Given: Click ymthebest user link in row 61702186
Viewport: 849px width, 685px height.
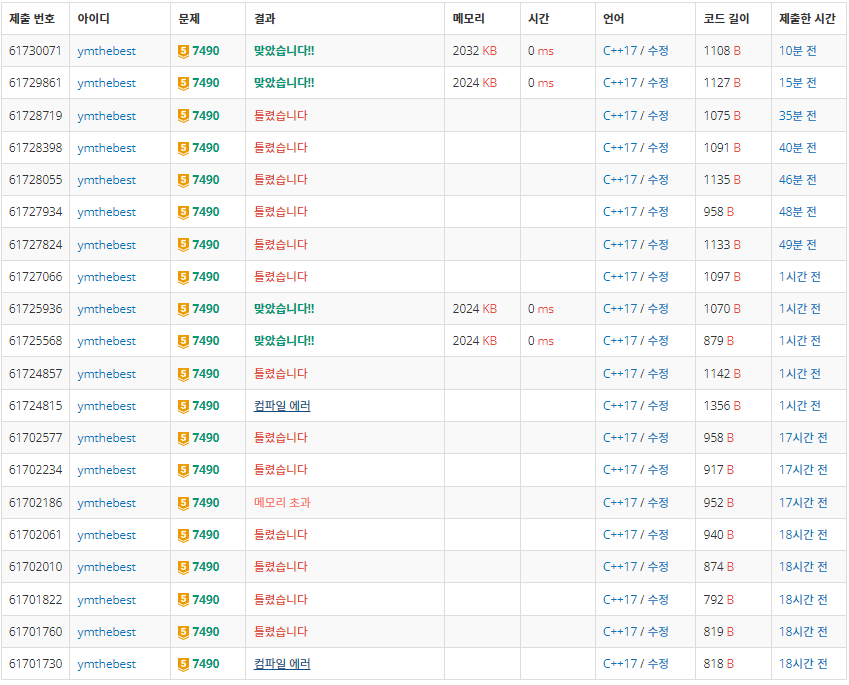Looking at the screenshot, I should click(106, 503).
